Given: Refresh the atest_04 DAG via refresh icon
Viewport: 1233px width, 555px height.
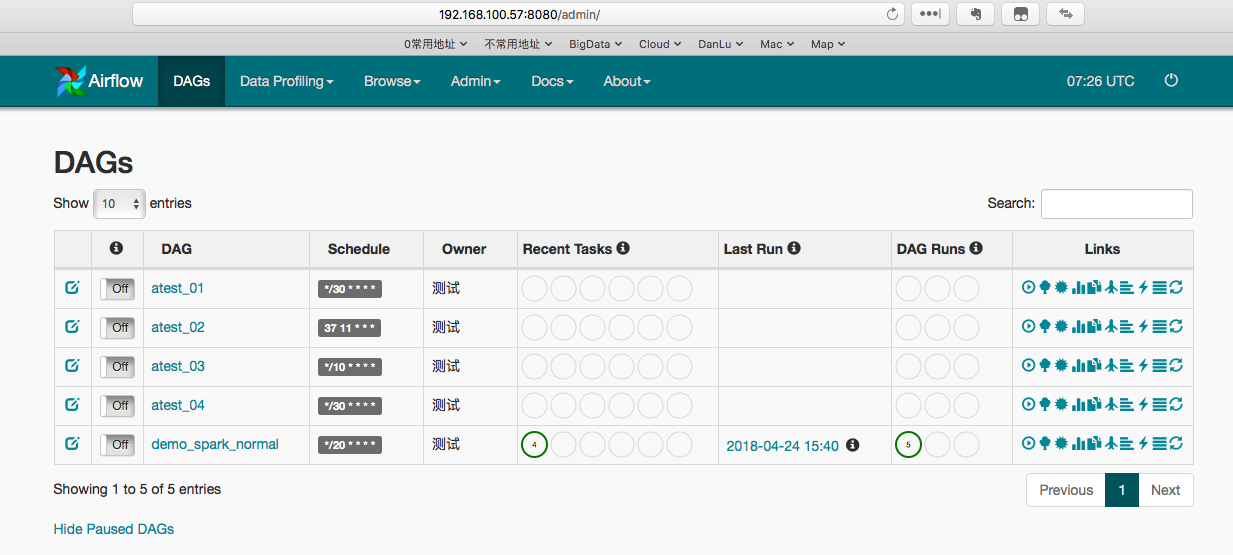Looking at the screenshot, I should click(1176, 404).
